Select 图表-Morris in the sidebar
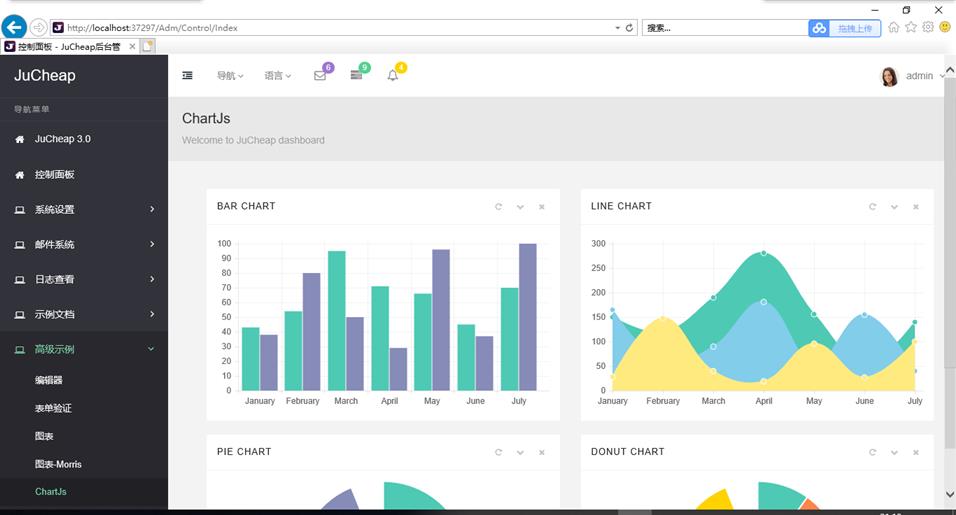 58,464
